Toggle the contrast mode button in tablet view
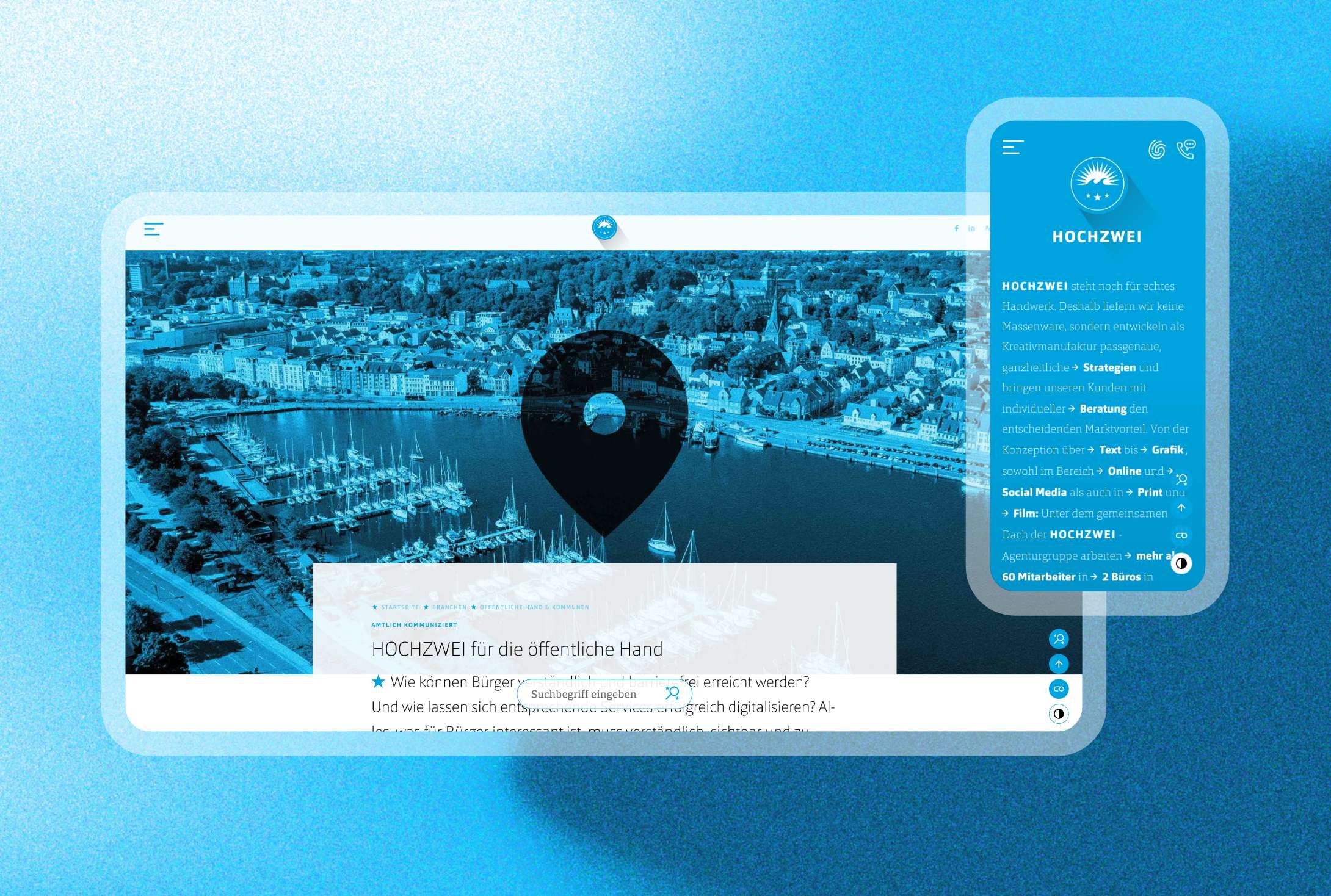The height and width of the screenshot is (896, 1331). (x=1059, y=714)
